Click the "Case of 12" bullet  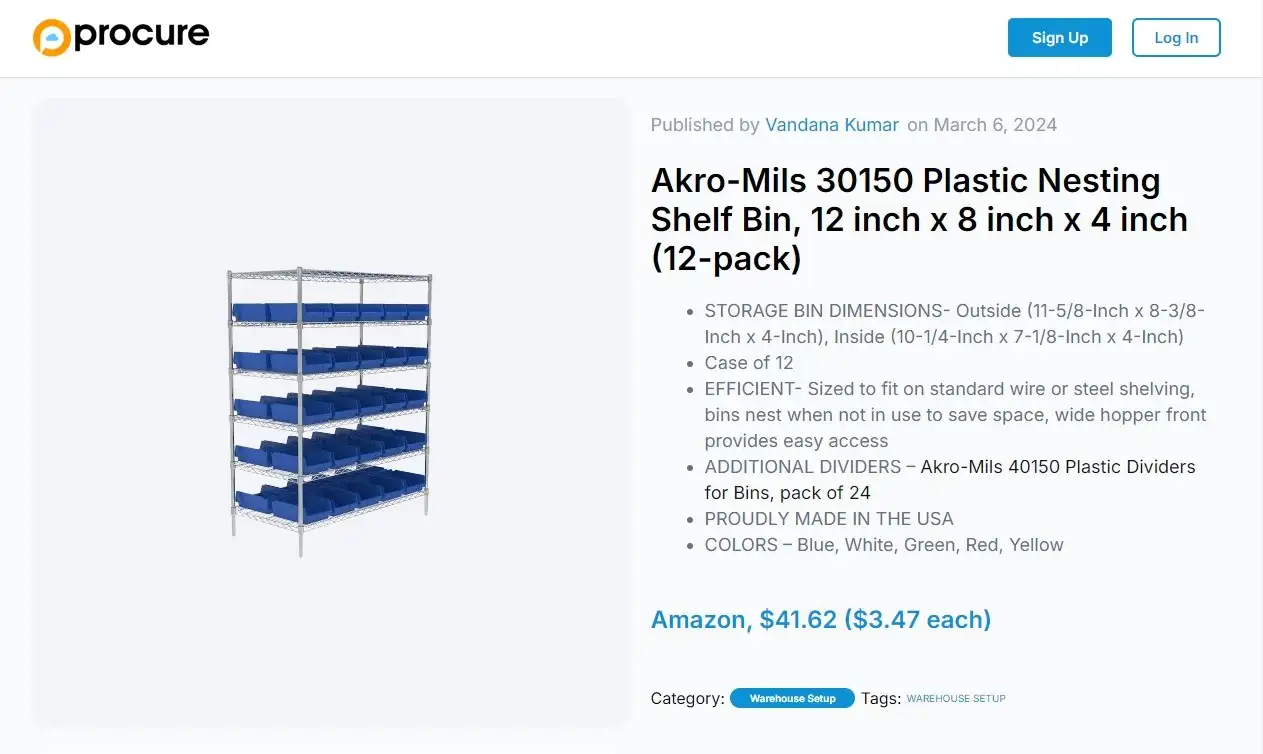click(x=748, y=362)
